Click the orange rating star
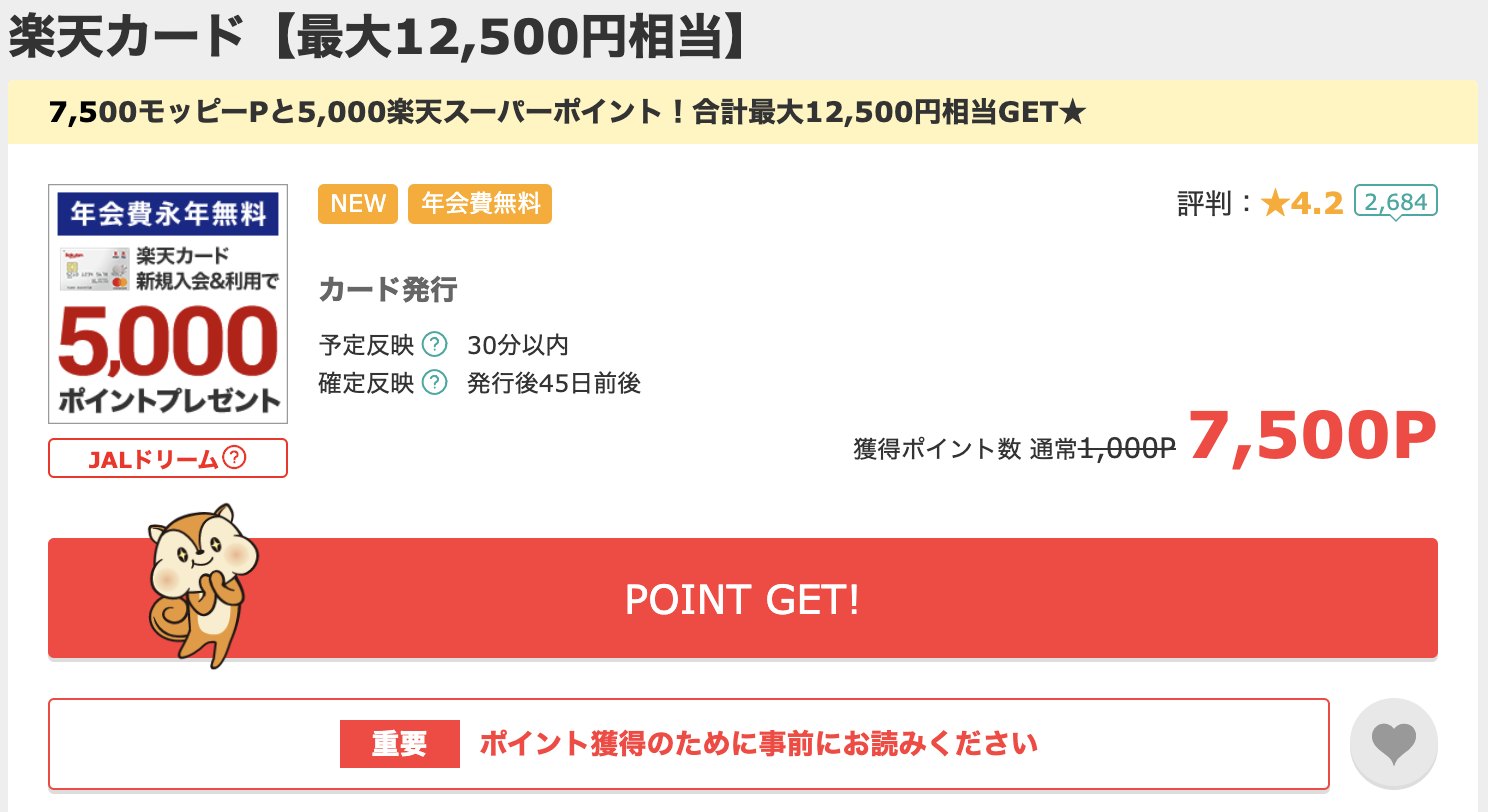The width and height of the screenshot is (1488, 812). [1275, 204]
